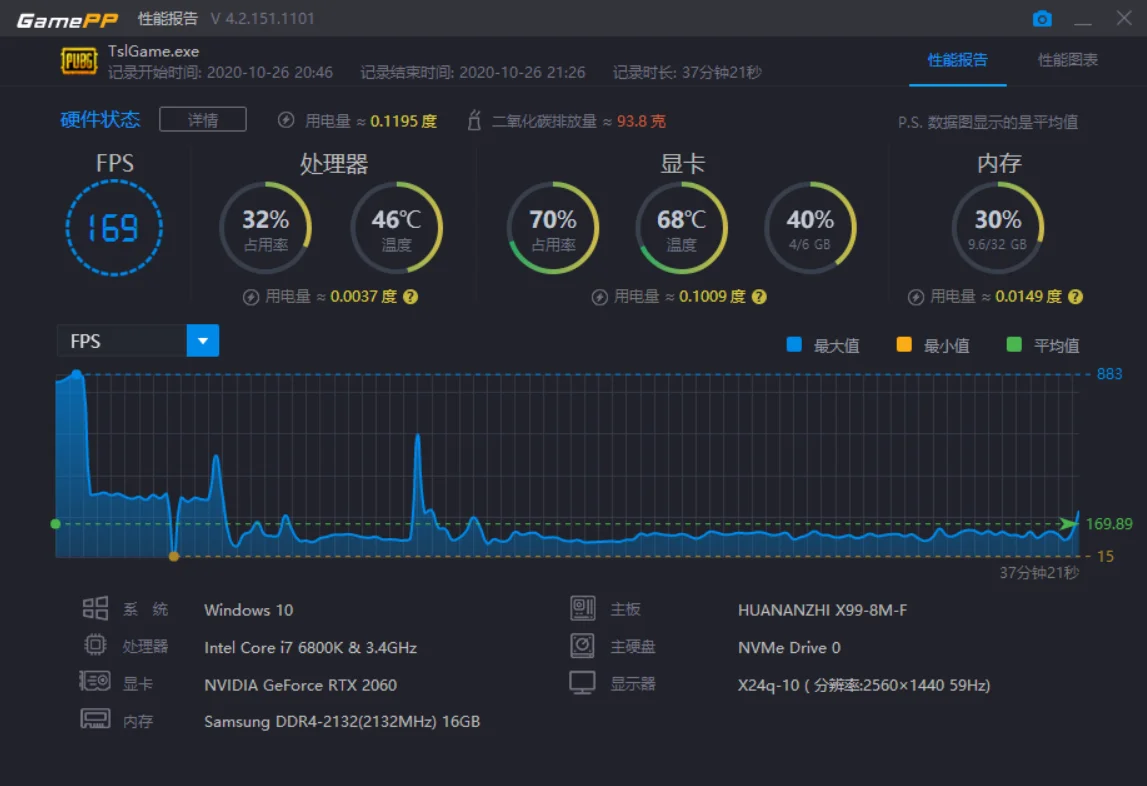Click memory power usage help icon
The width and height of the screenshot is (1147, 786).
tap(1075, 296)
